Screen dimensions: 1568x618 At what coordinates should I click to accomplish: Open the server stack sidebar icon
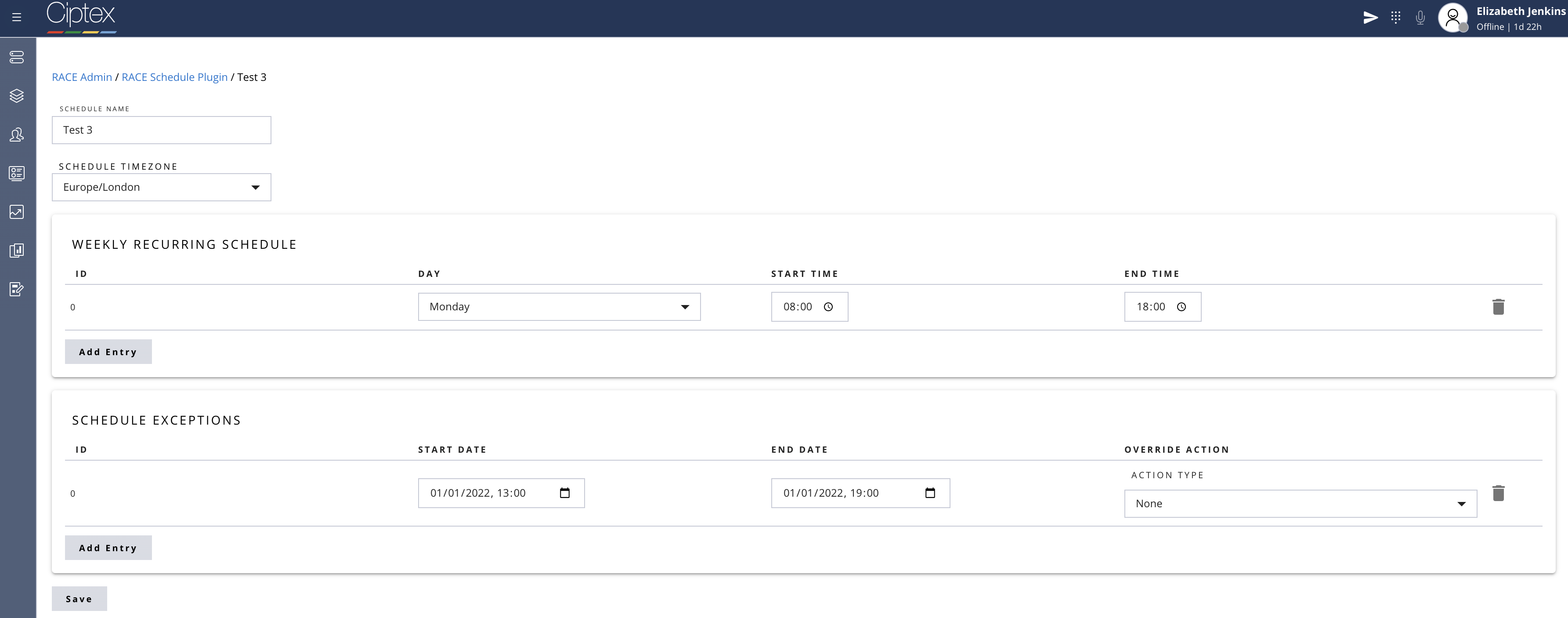click(17, 57)
